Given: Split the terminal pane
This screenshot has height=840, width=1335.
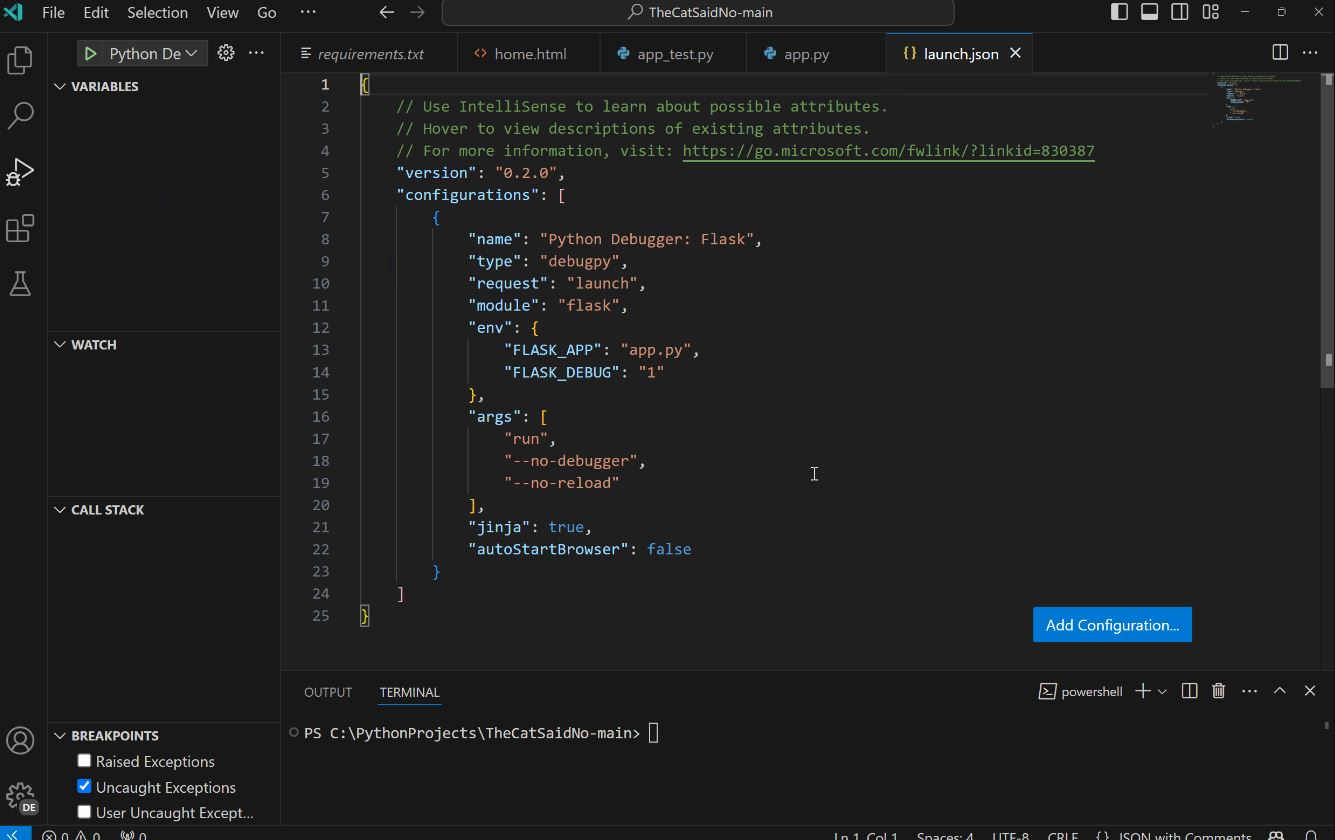Looking at the screenshot, I should coord(1188,690).
